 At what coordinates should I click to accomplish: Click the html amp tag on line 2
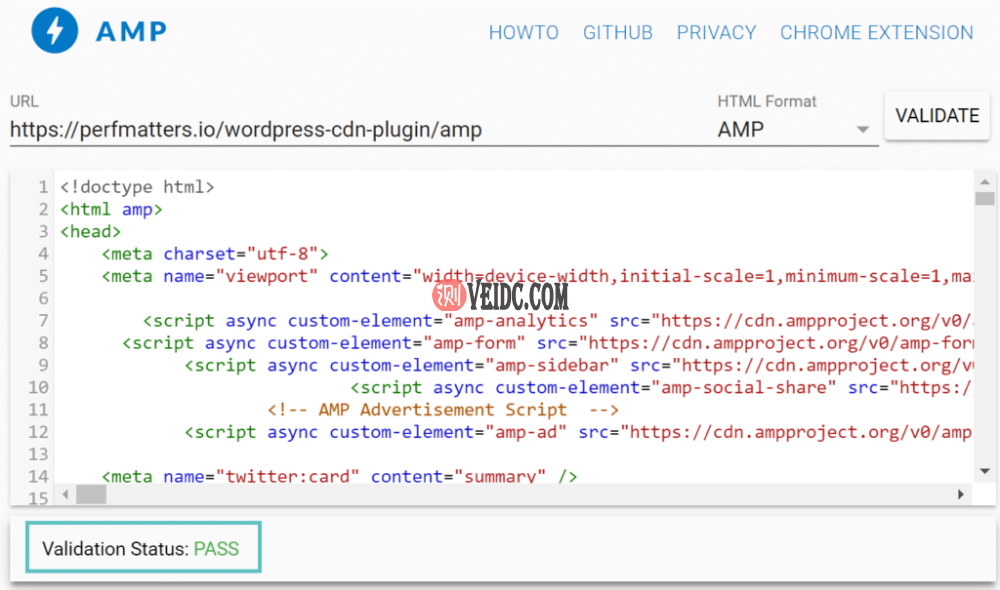[x=111, y=209]
